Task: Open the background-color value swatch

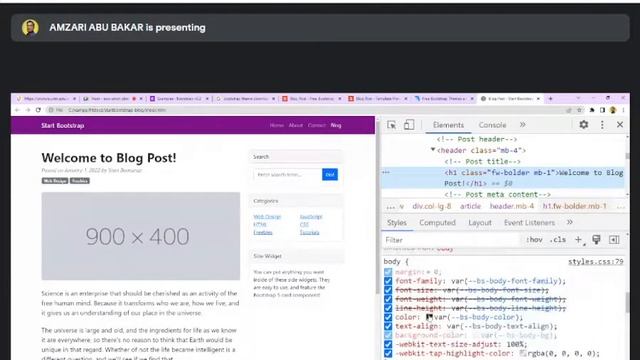Action: click(x=476, y=335)
